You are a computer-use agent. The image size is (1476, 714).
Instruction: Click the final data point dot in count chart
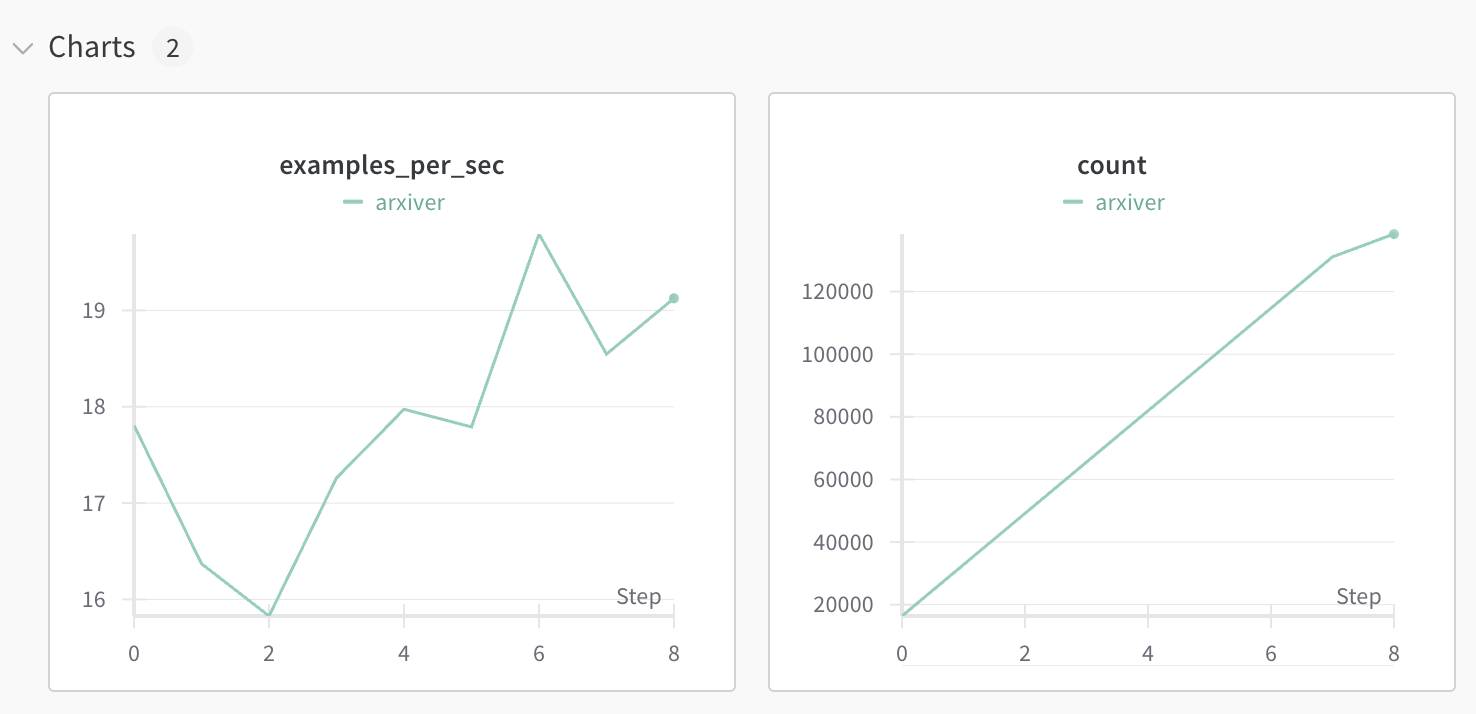point(1394,234)
